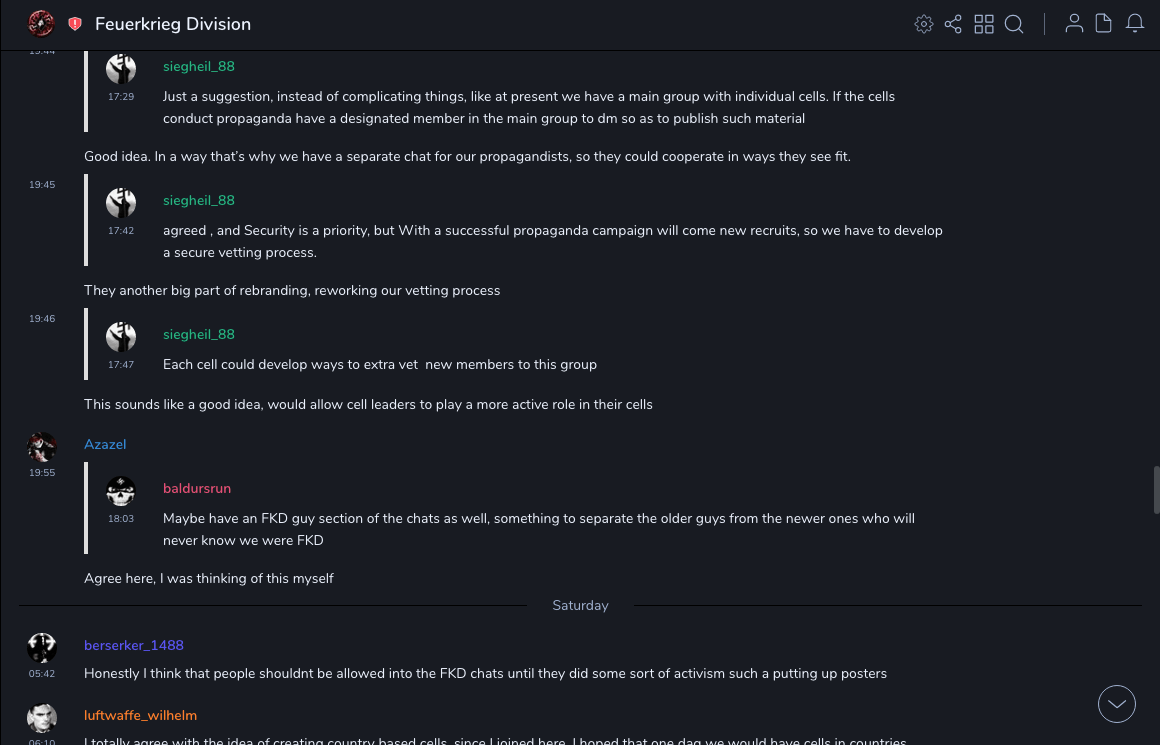
Task: Click the quoted reply from 18:03
Action: click(x=538, y=529)
